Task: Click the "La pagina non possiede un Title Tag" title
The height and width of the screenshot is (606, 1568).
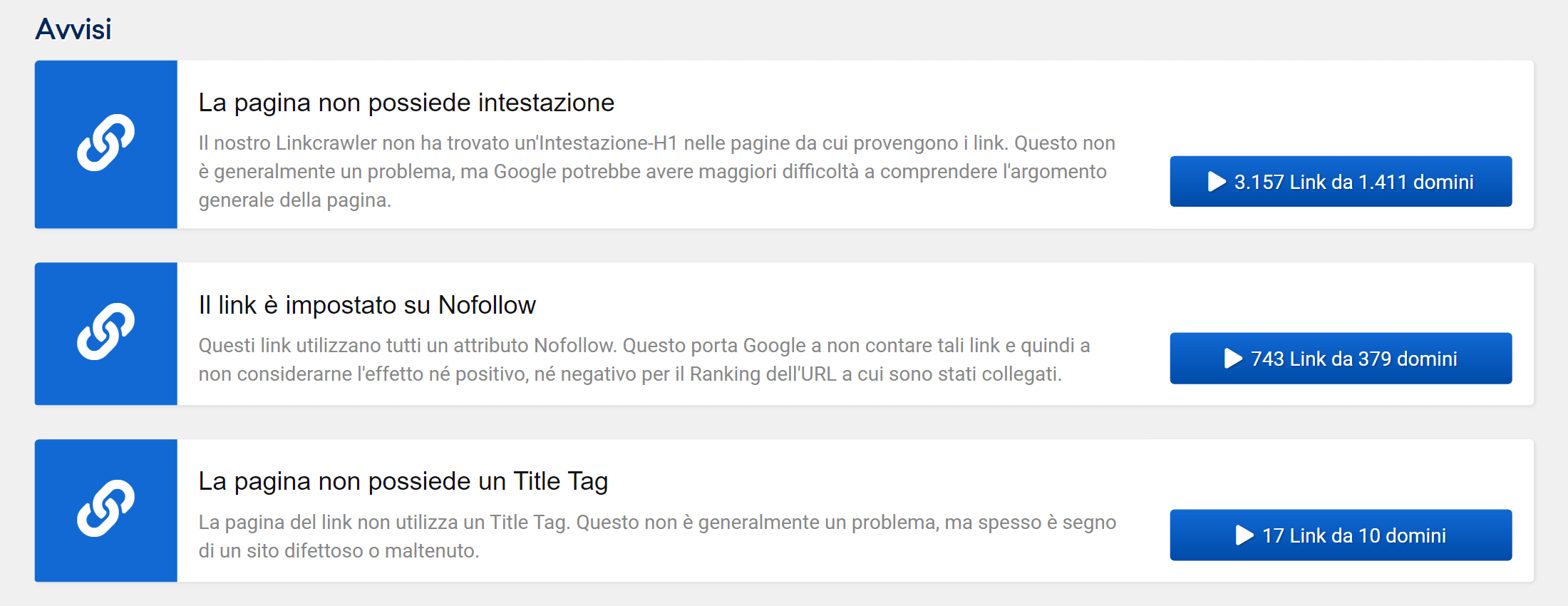Action: (403, 481)
